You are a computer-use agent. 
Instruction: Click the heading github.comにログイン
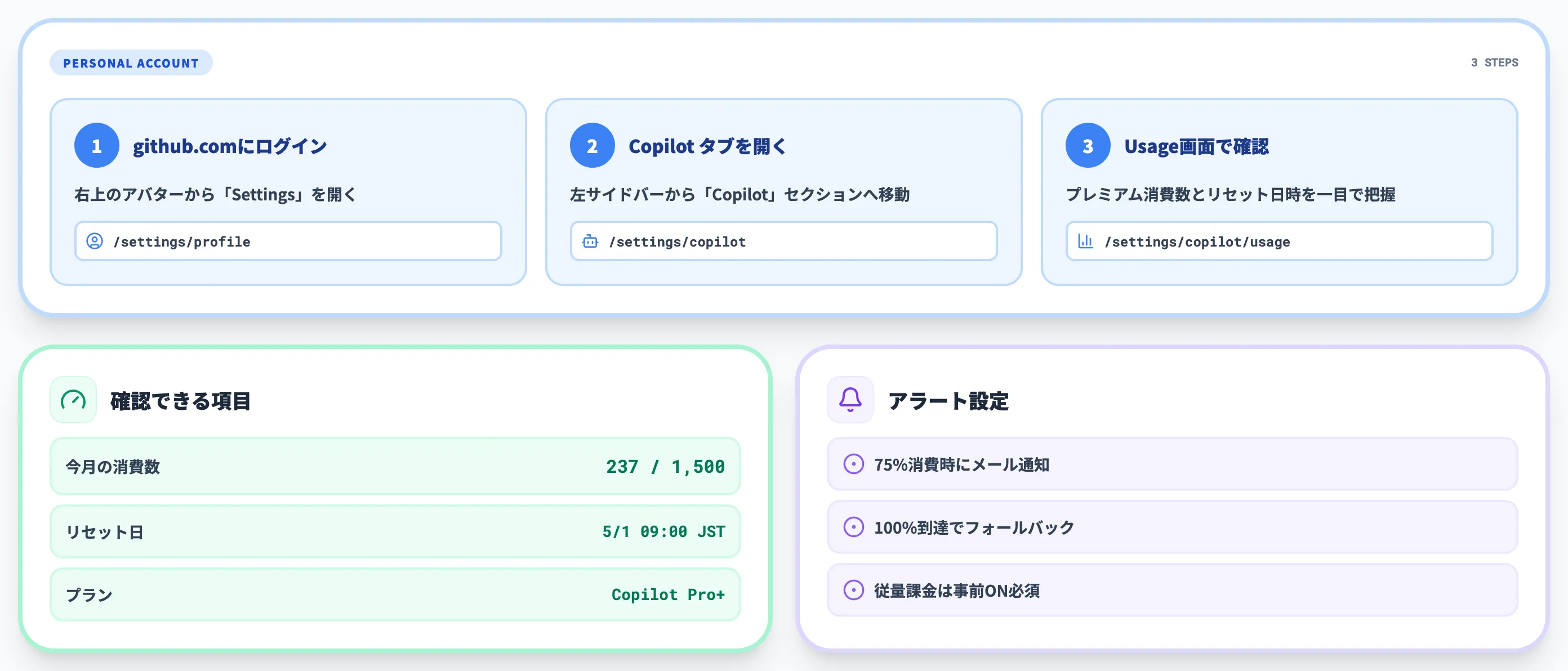230,146
